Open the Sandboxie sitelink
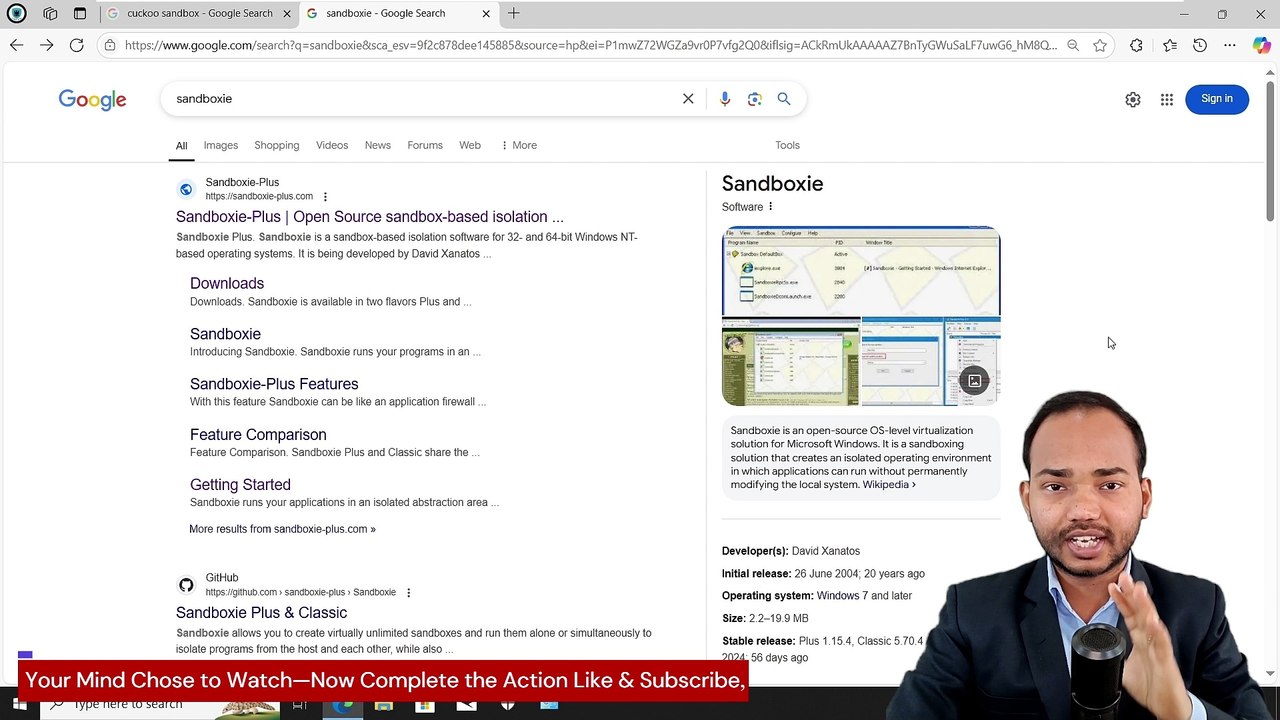Viewport: 1280px width, 720px height. click(x=225, y=334)
